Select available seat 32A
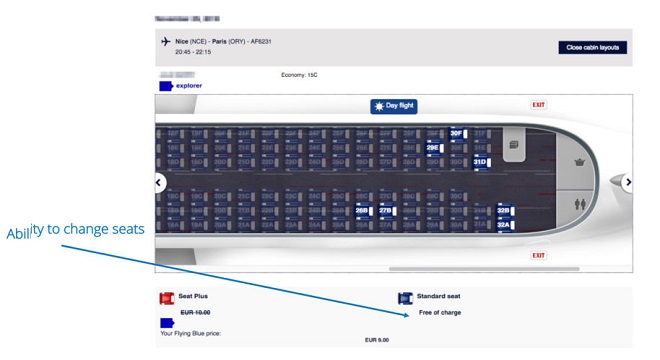The width and height of the screenshot is (660, 360). [506, 225]
